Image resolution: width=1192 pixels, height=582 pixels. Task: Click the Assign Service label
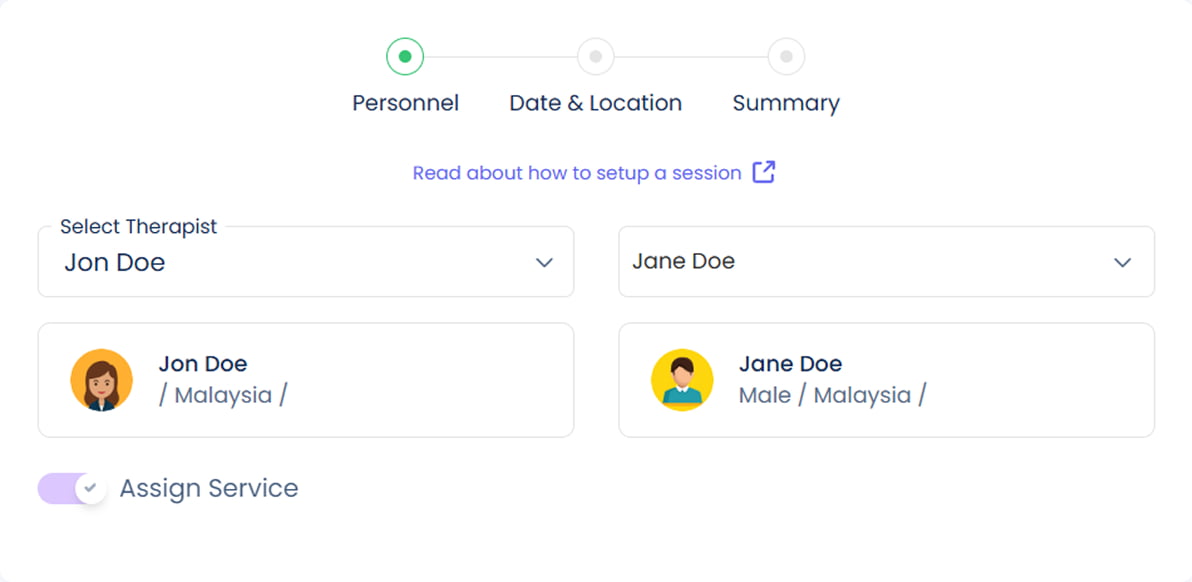pos(209,489)
